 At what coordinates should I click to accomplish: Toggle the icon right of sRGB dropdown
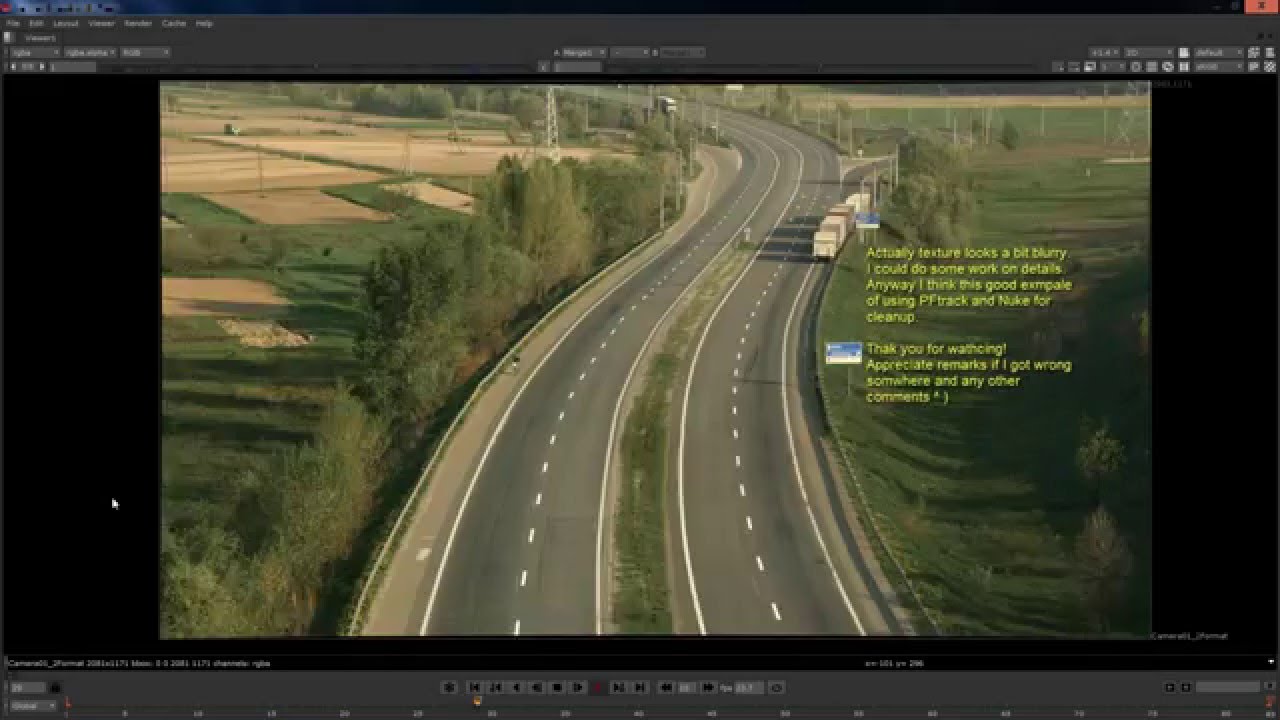click(x=1254, y=67)
